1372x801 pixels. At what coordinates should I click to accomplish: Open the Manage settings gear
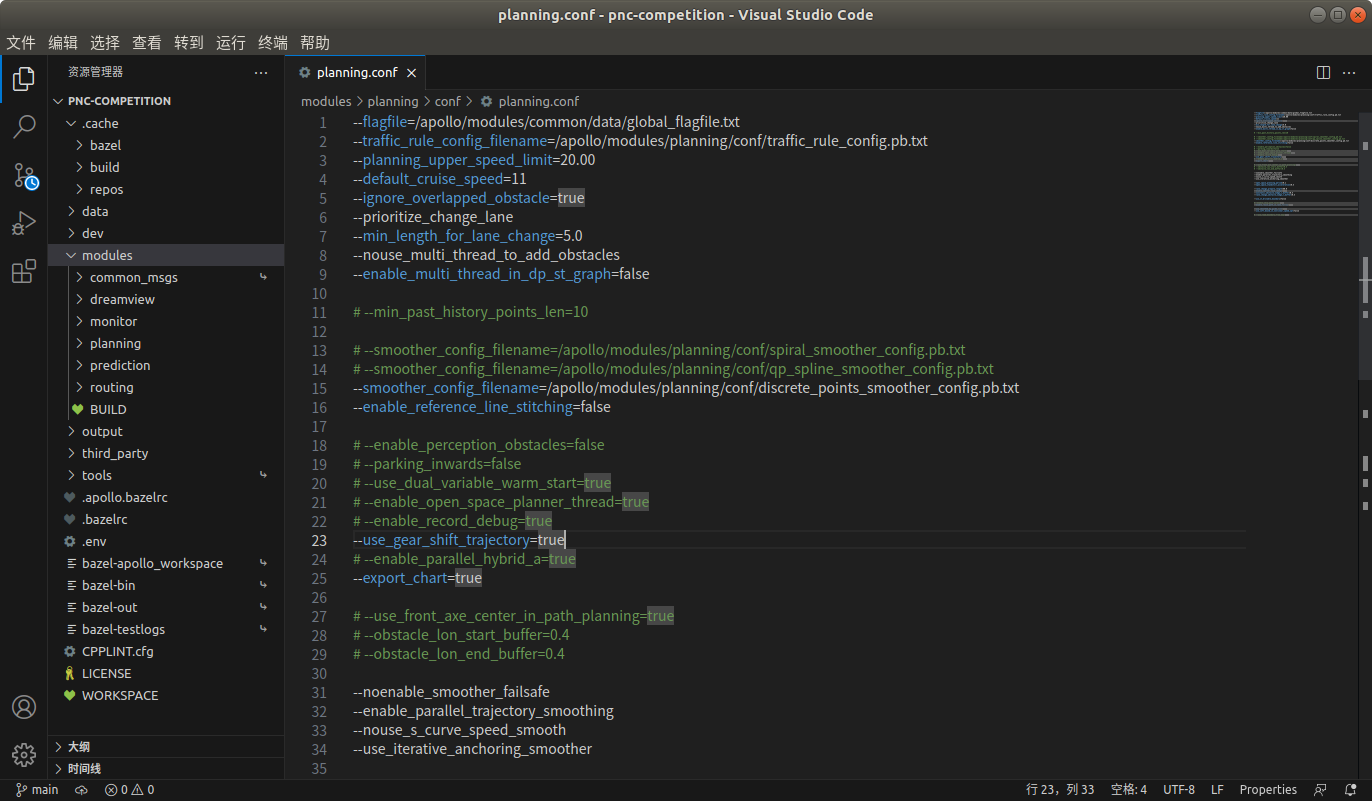click(x=24, y=755)
